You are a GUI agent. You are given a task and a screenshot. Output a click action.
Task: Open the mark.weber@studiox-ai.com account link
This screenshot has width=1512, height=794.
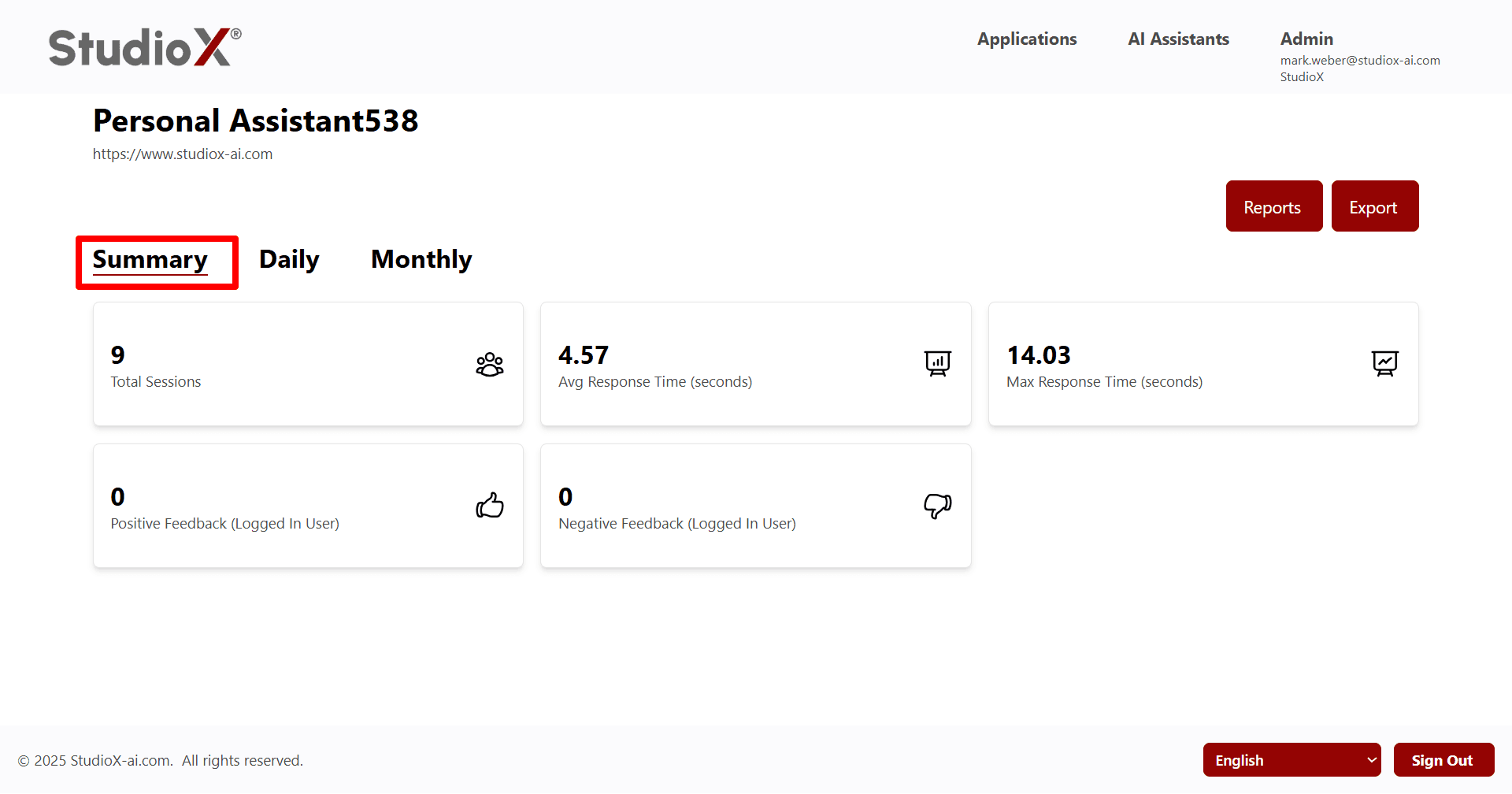point(1360,60)
